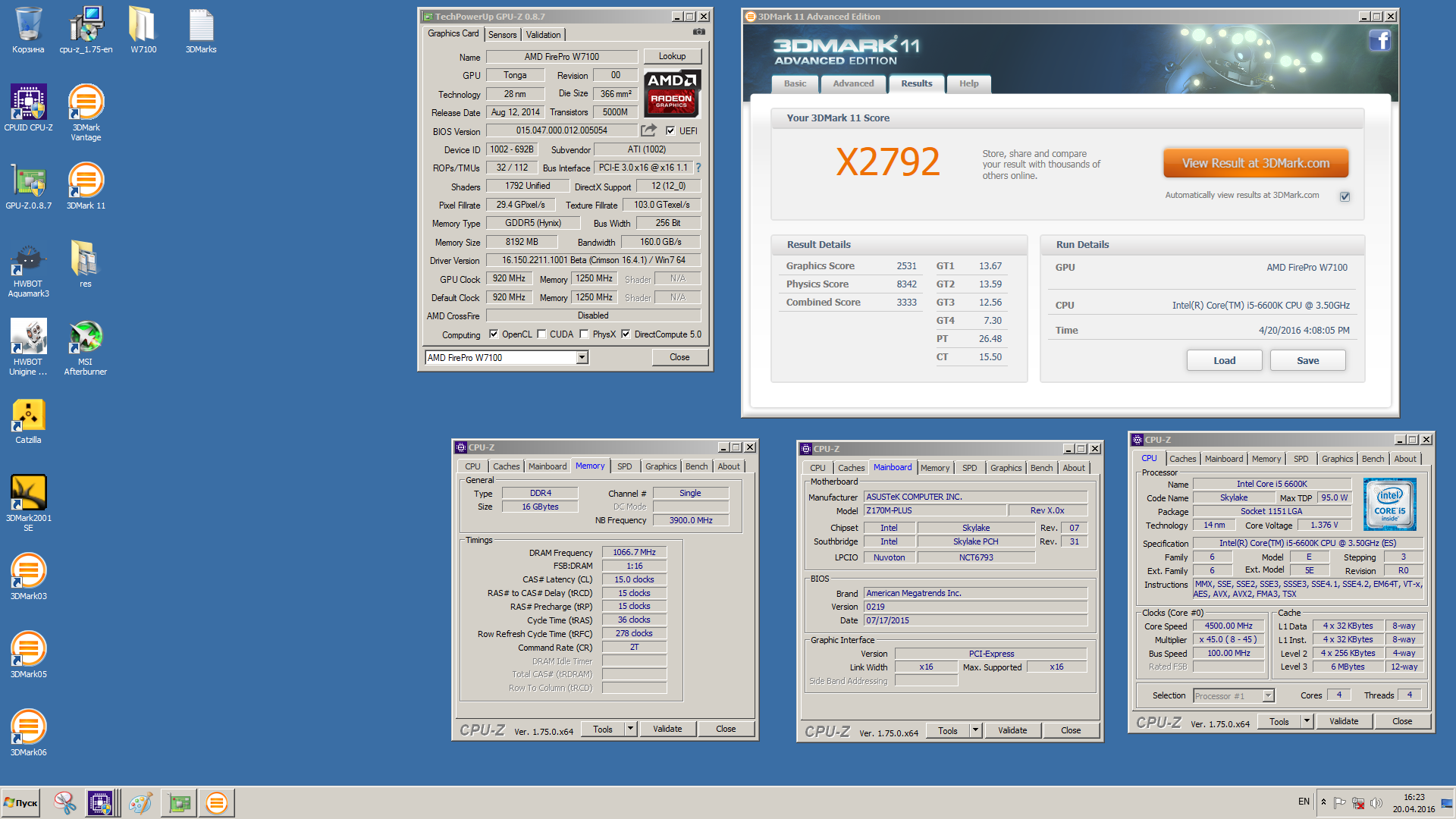Click the GPU-Z screenshot camera icon
The width and height of the screenshot is (1456, 819).
pyautogui.click(x=699, y=32)
